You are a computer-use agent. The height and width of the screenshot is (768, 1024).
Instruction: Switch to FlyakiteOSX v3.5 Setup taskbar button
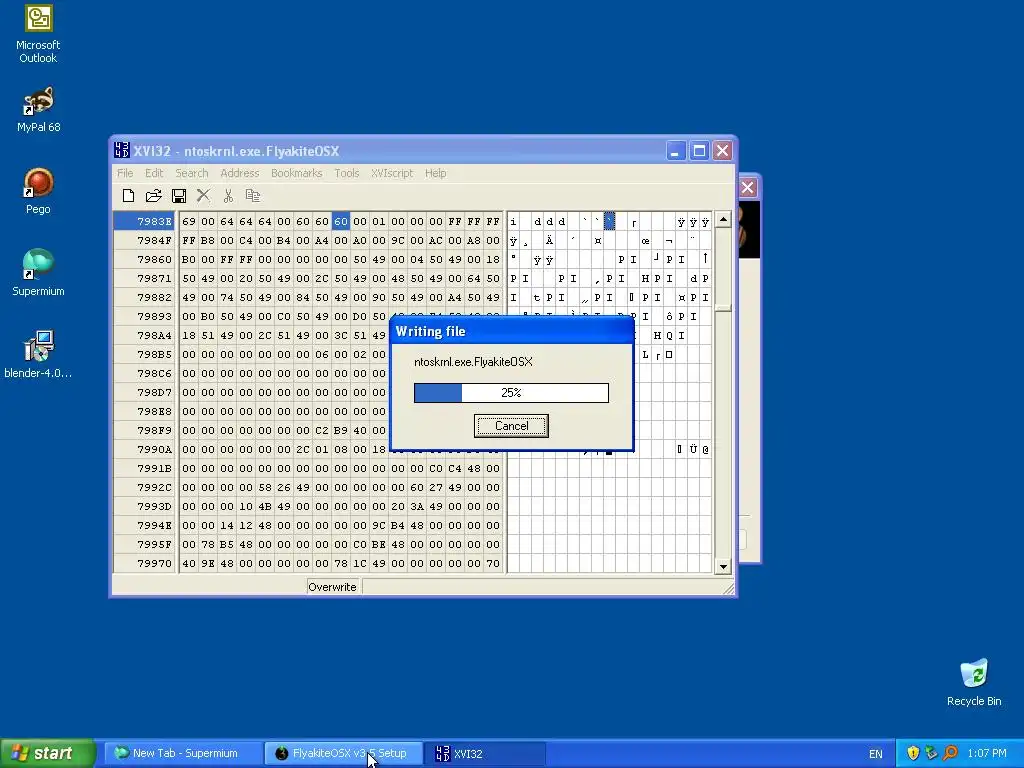(x=344, y=753)
